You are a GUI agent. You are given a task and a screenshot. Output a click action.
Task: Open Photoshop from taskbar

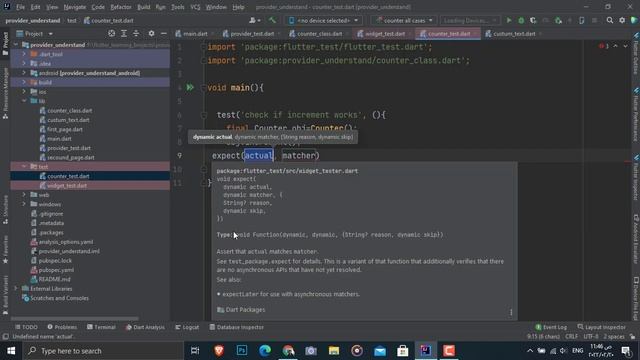coord(242,351)
